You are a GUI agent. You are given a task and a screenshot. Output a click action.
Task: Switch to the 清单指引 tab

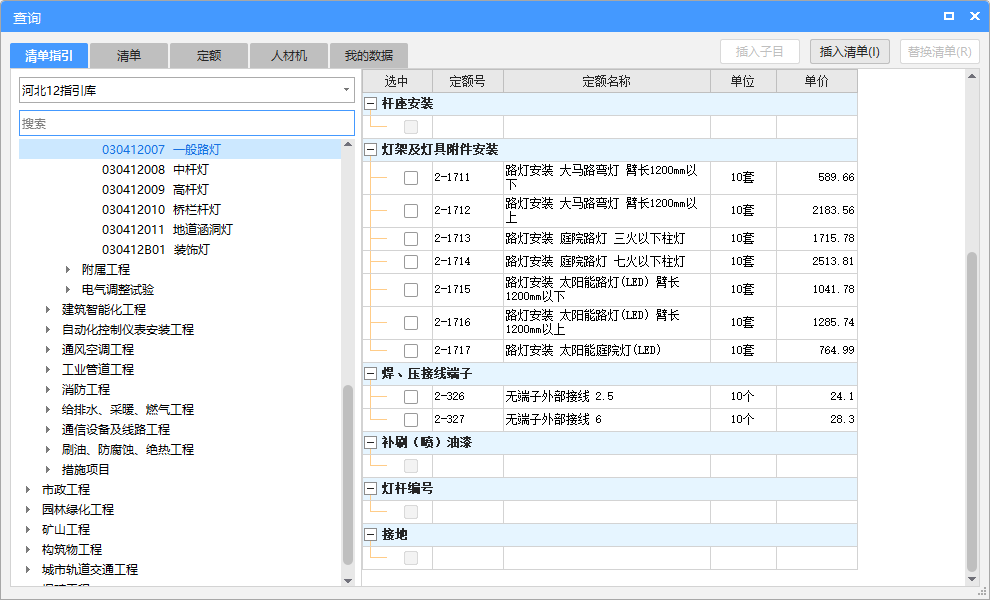(x=49, y=56)
